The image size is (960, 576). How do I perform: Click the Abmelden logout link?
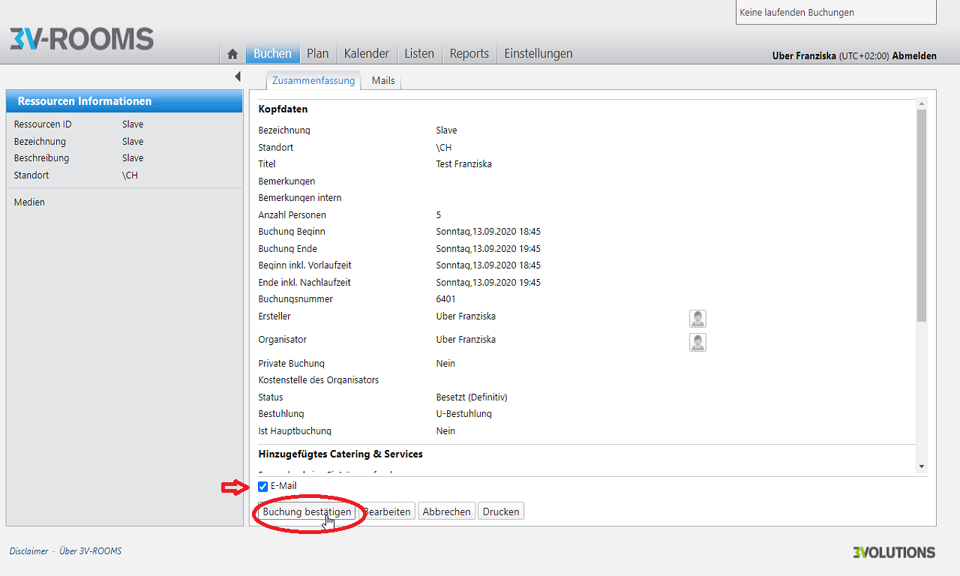click(914, 56)
